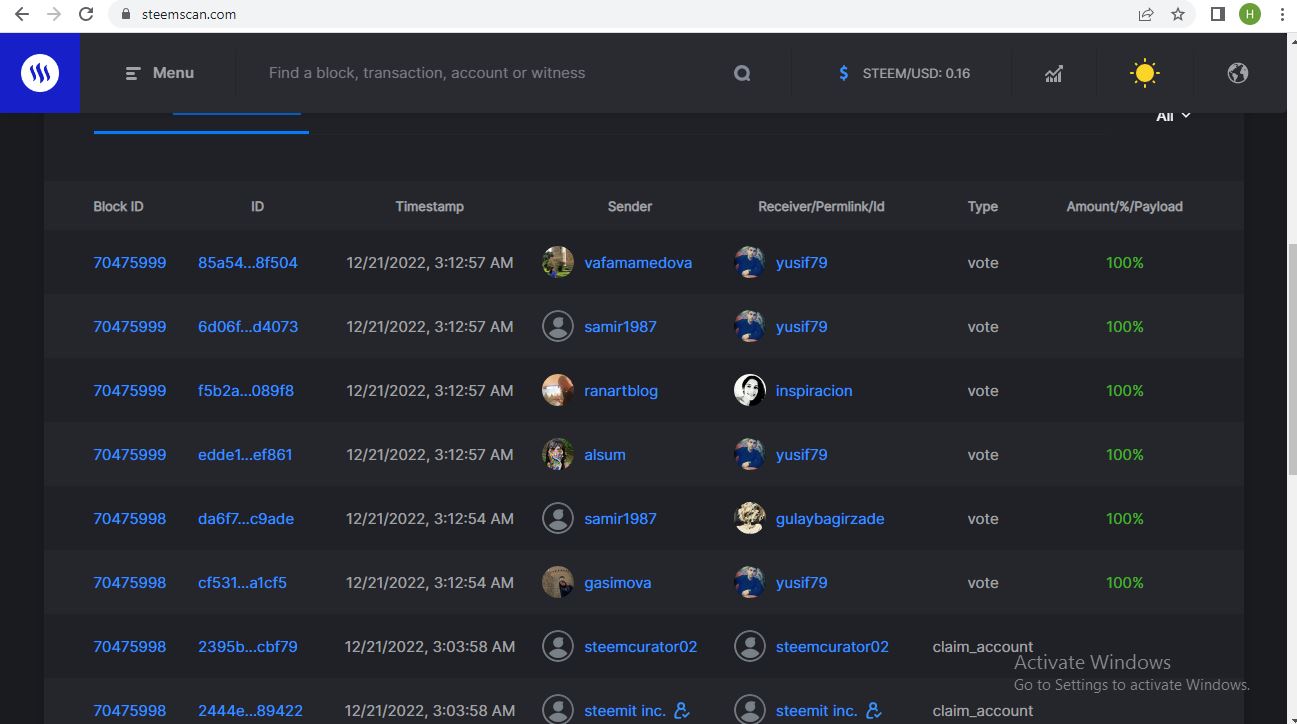Click the search magnifier icon

coord(742,73)
